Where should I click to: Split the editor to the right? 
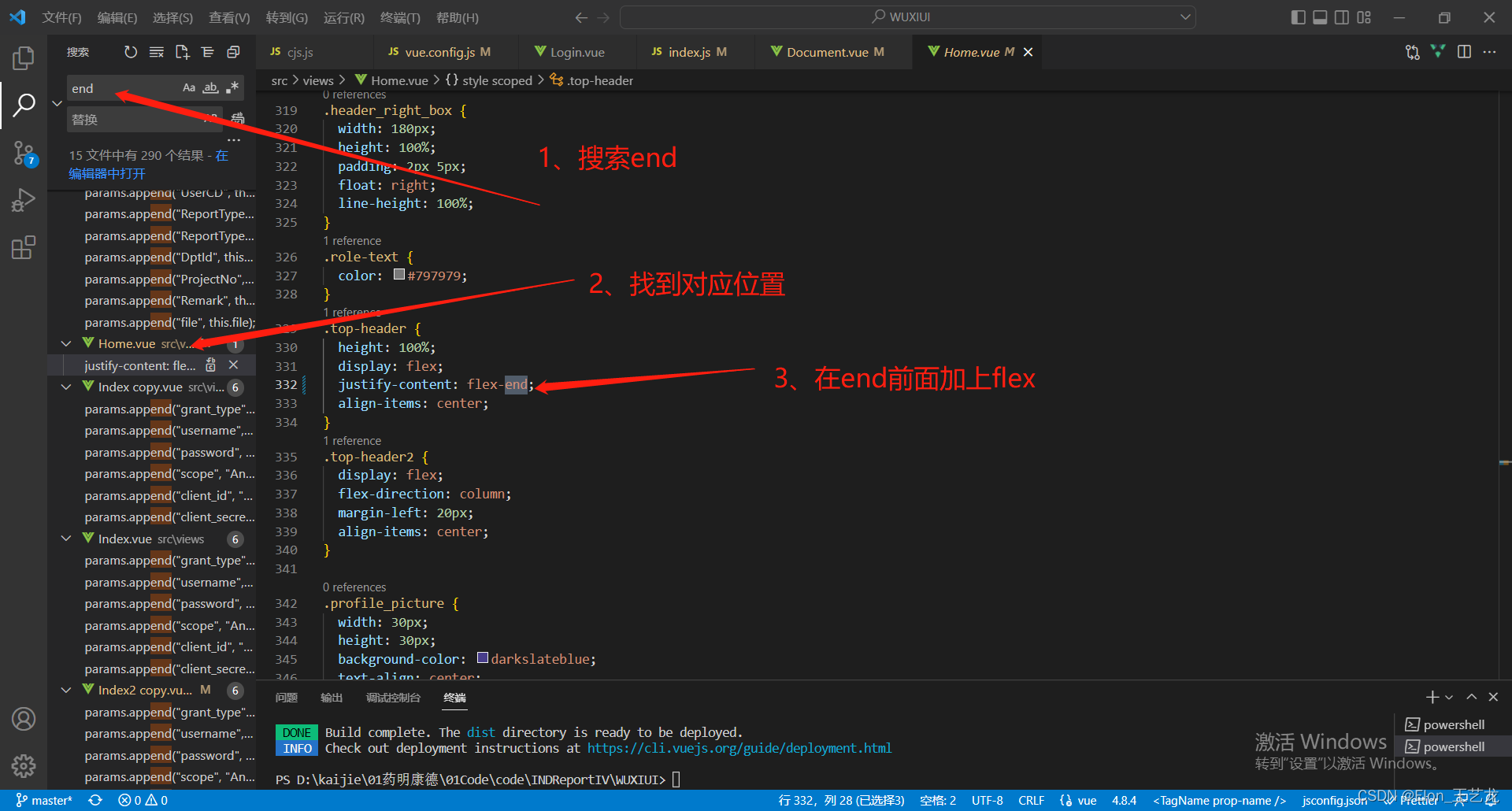(x=1464, y=52)
